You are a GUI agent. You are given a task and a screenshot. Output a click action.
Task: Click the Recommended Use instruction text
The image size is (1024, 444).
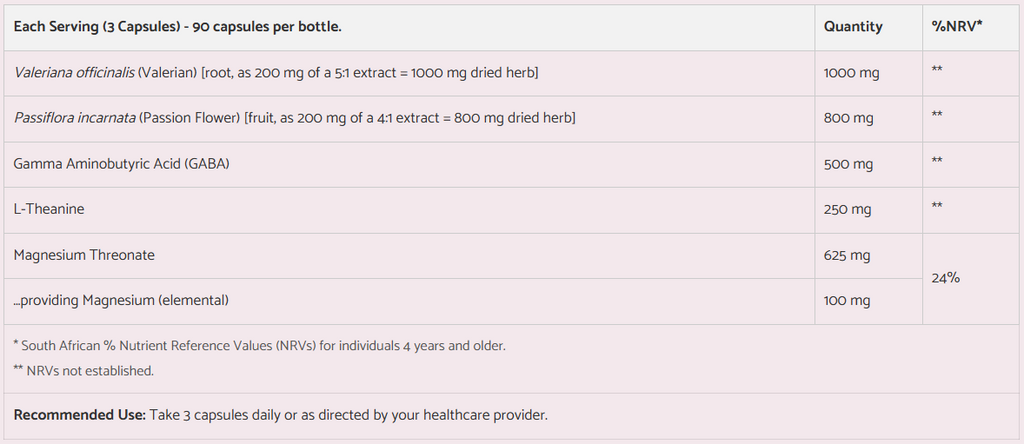[x=281, y=414]
